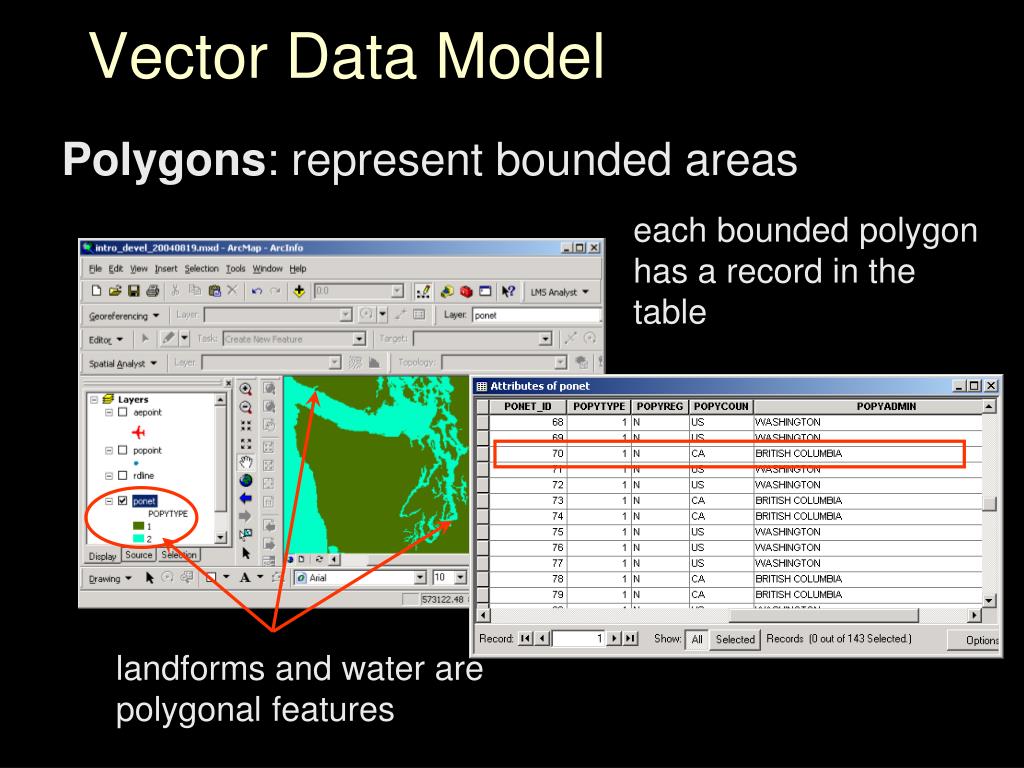Save the map document using the floppy icon
Screen dimensions: 1024x768
[x=134, y=291]
